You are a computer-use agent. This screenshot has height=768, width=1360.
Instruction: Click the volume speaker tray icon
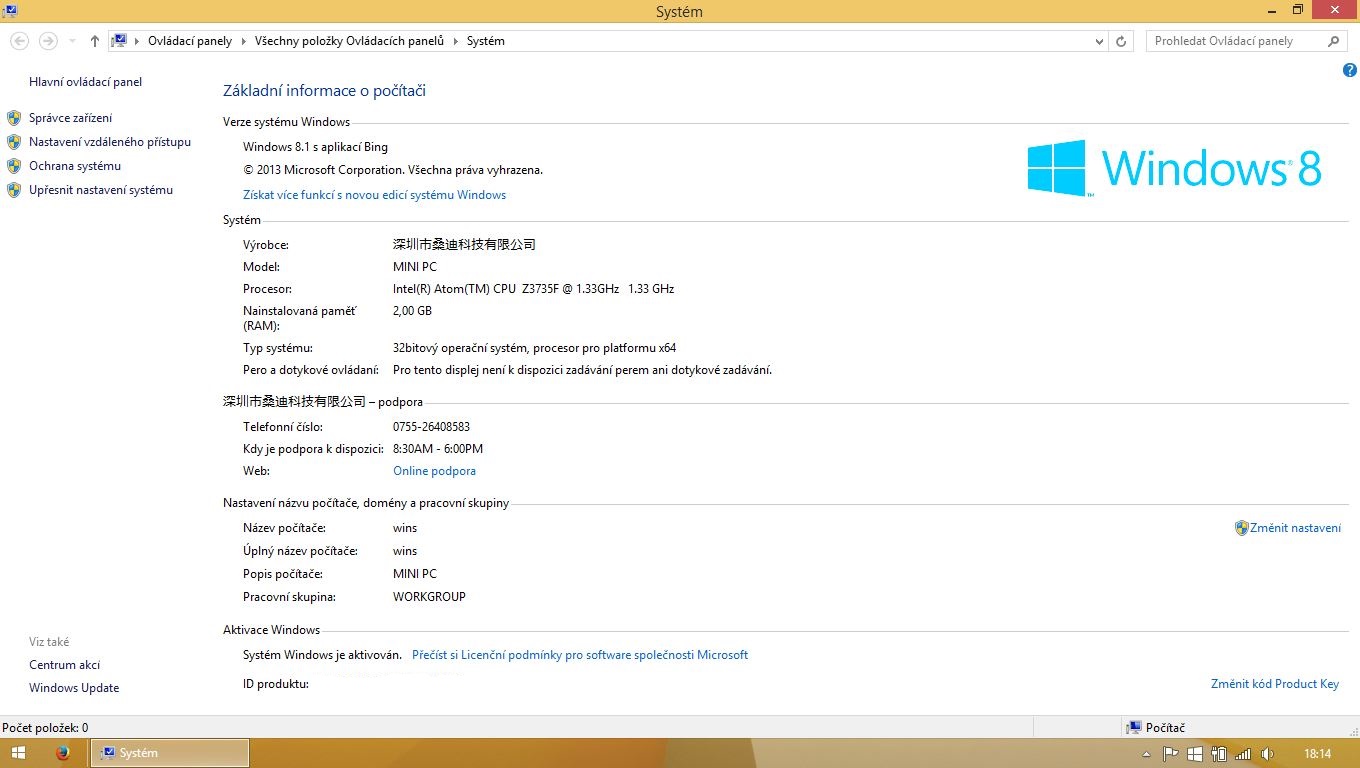coord(1267,754)
